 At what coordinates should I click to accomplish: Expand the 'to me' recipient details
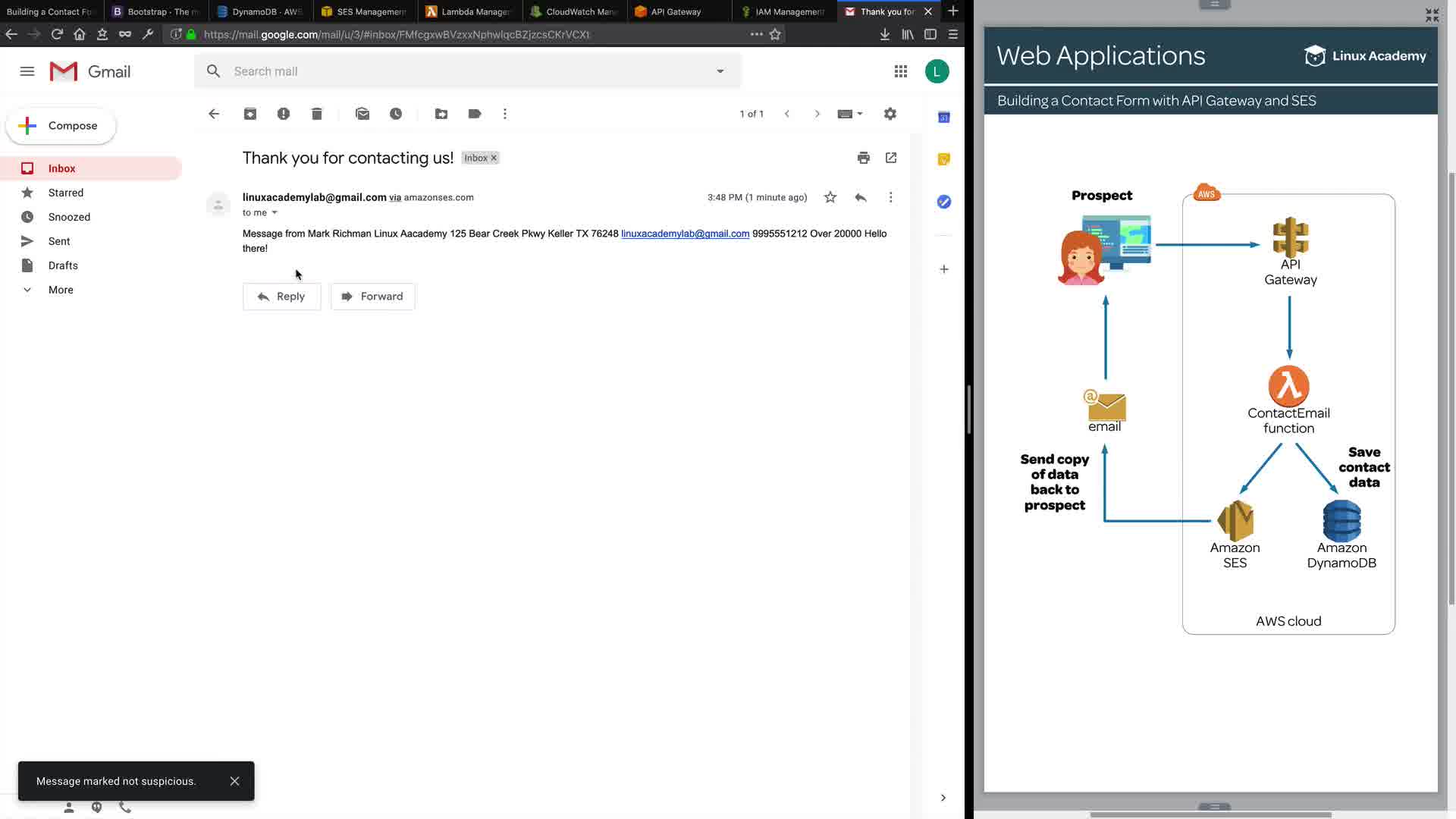tap(275, 213)
